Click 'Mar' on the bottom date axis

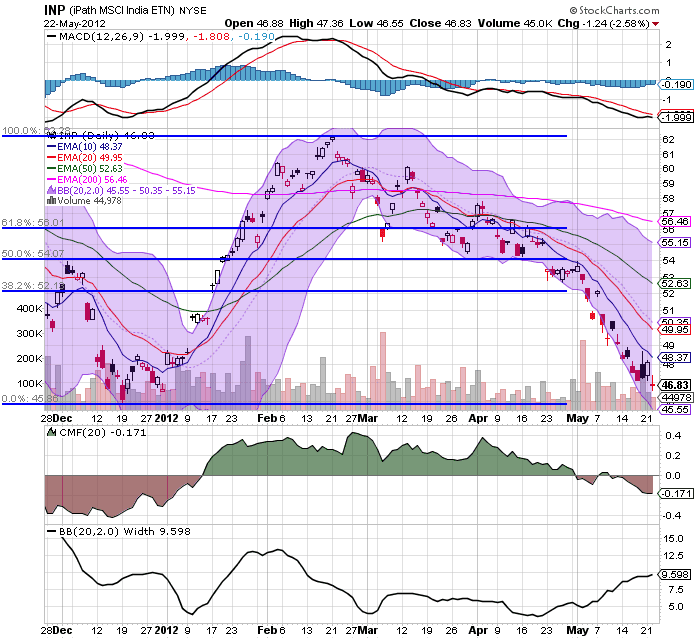coord(367,631)
